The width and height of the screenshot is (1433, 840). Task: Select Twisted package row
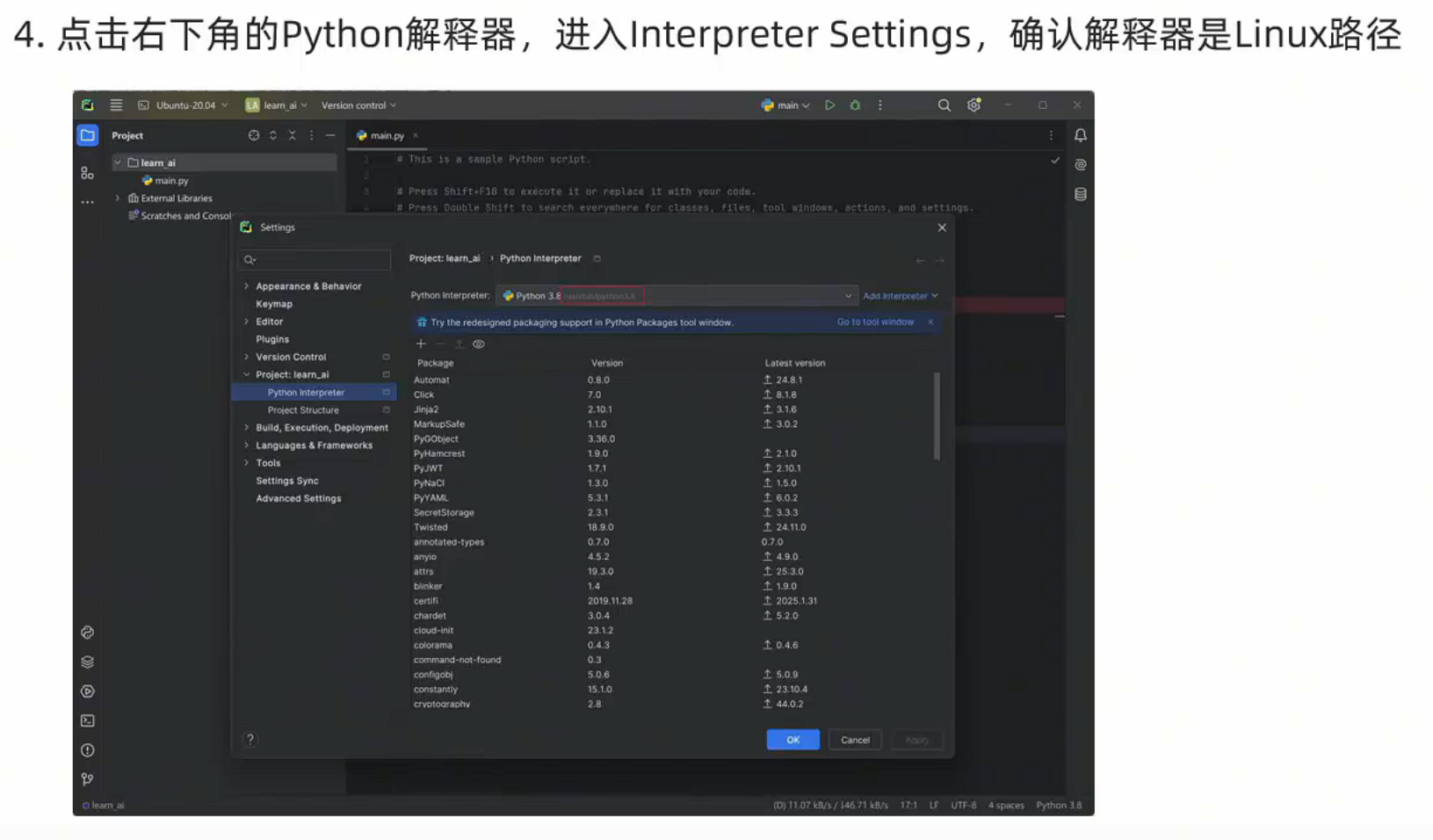click(673, 527)
